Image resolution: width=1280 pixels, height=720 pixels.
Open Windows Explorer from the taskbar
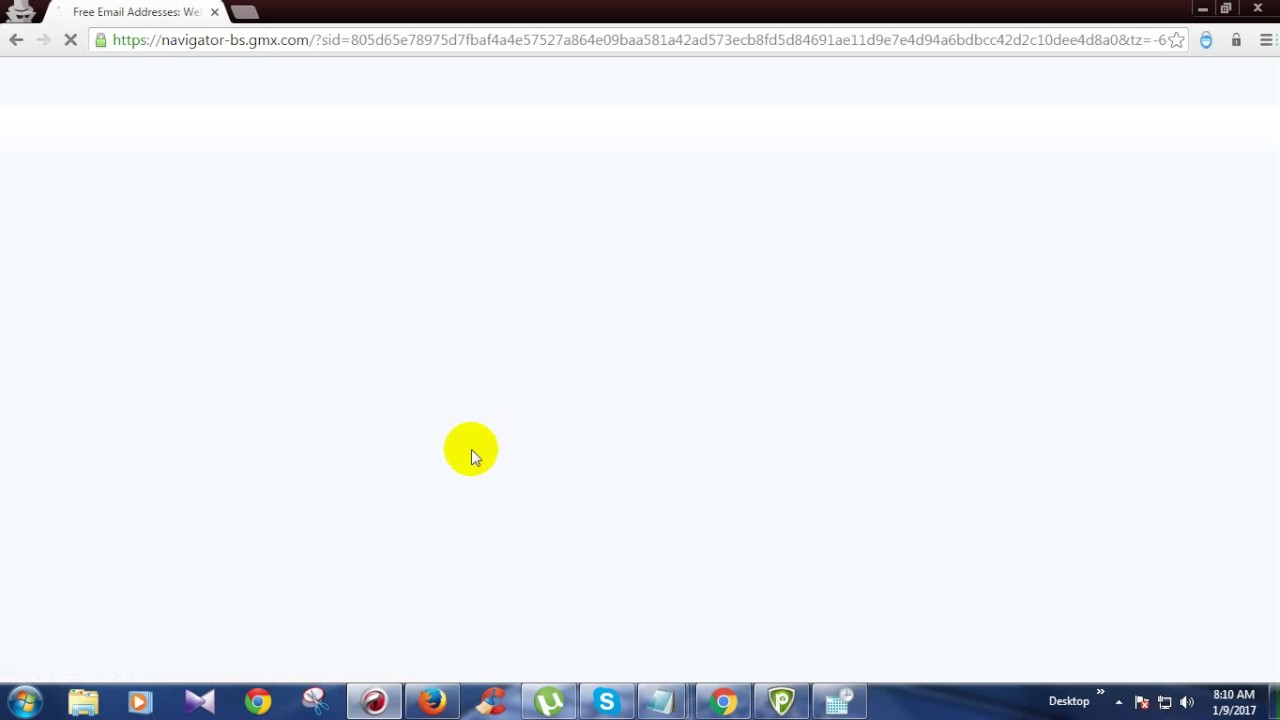pos(83,702)
